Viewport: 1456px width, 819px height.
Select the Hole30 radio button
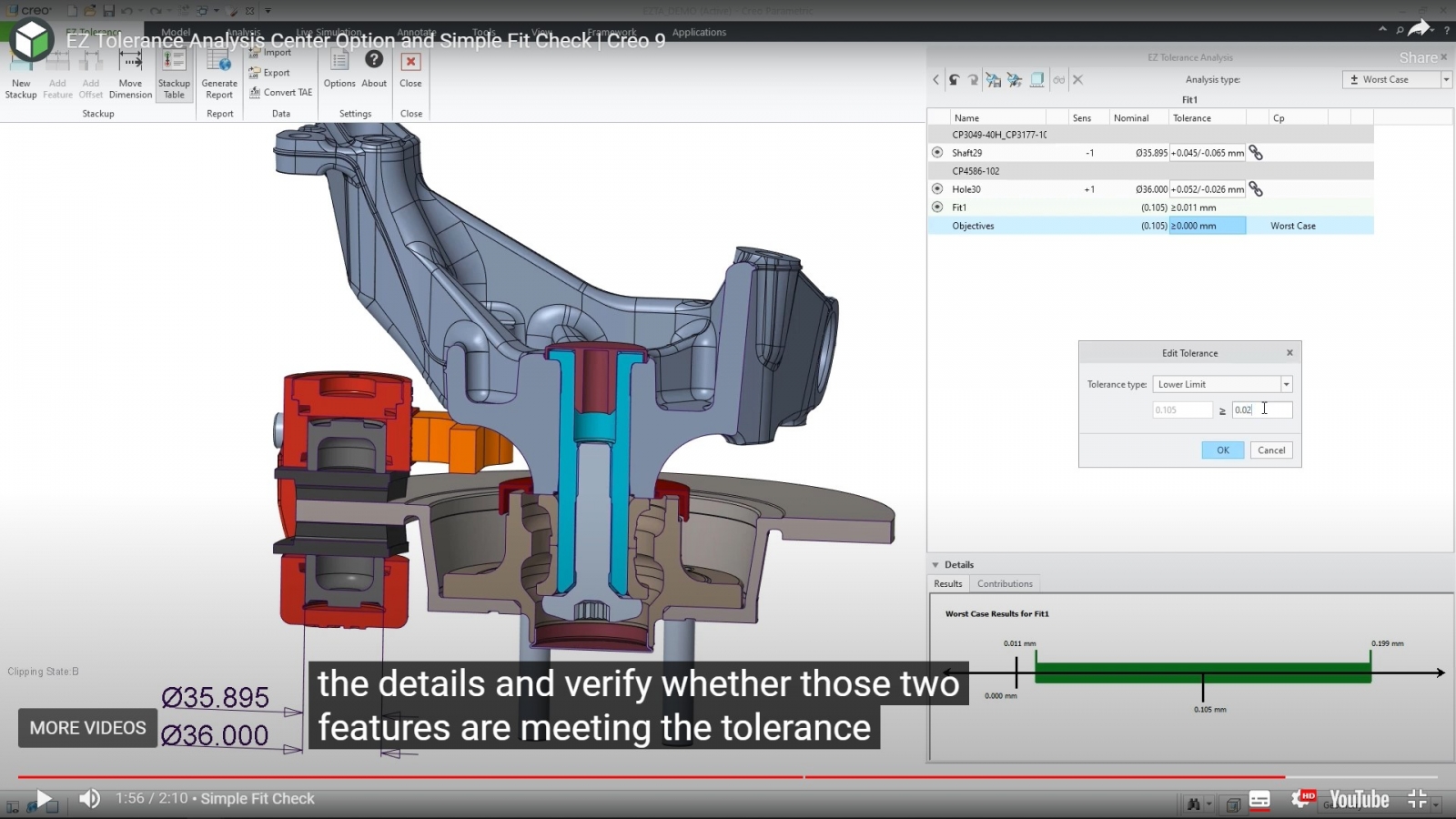[937, 189]
